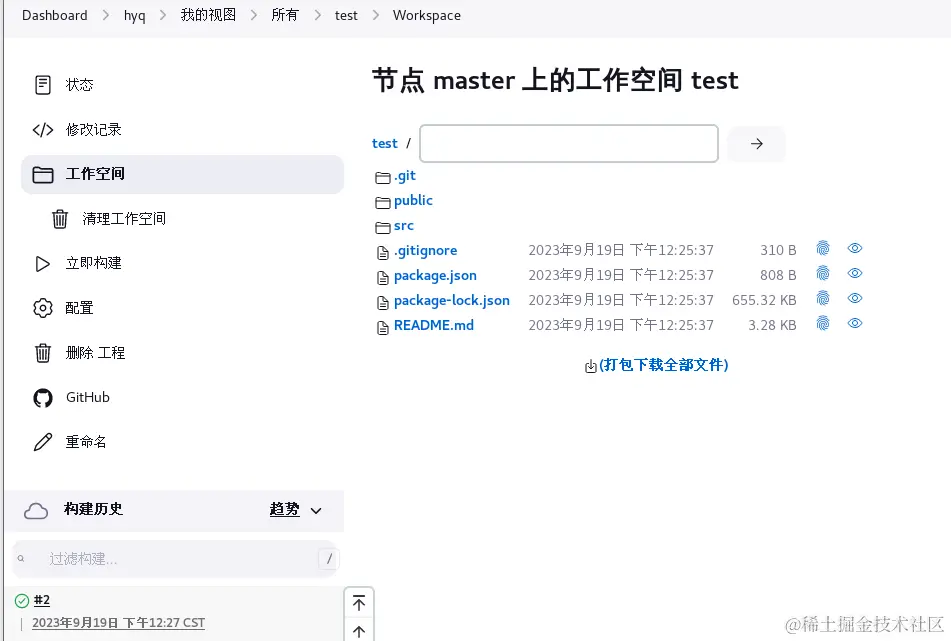The width and height of the screenshot is (951, 641).
Task: Click the 打包下载全部文件 download link
Action: tap(656, 365)
